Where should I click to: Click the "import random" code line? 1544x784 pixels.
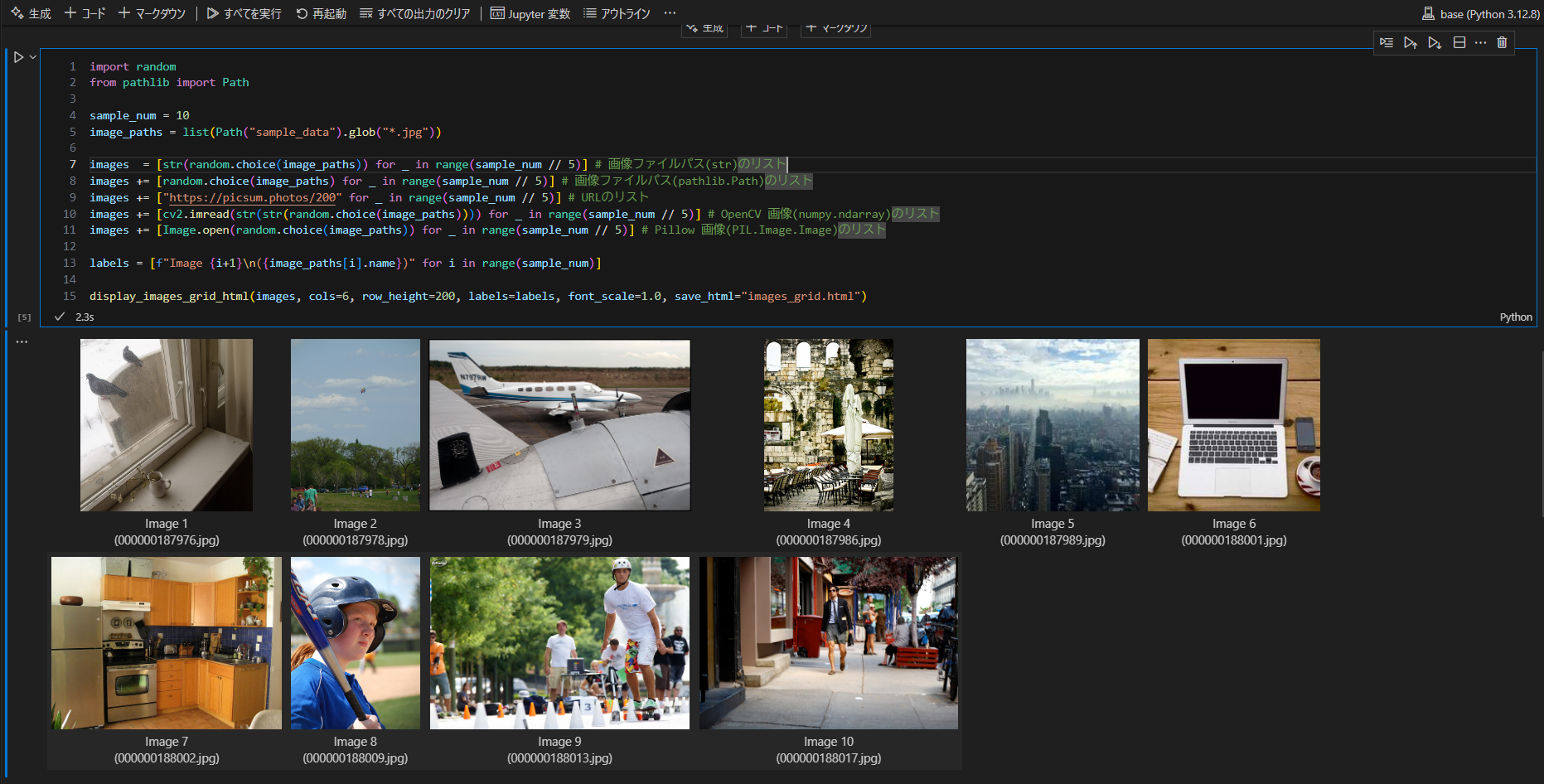coord(133,66)
